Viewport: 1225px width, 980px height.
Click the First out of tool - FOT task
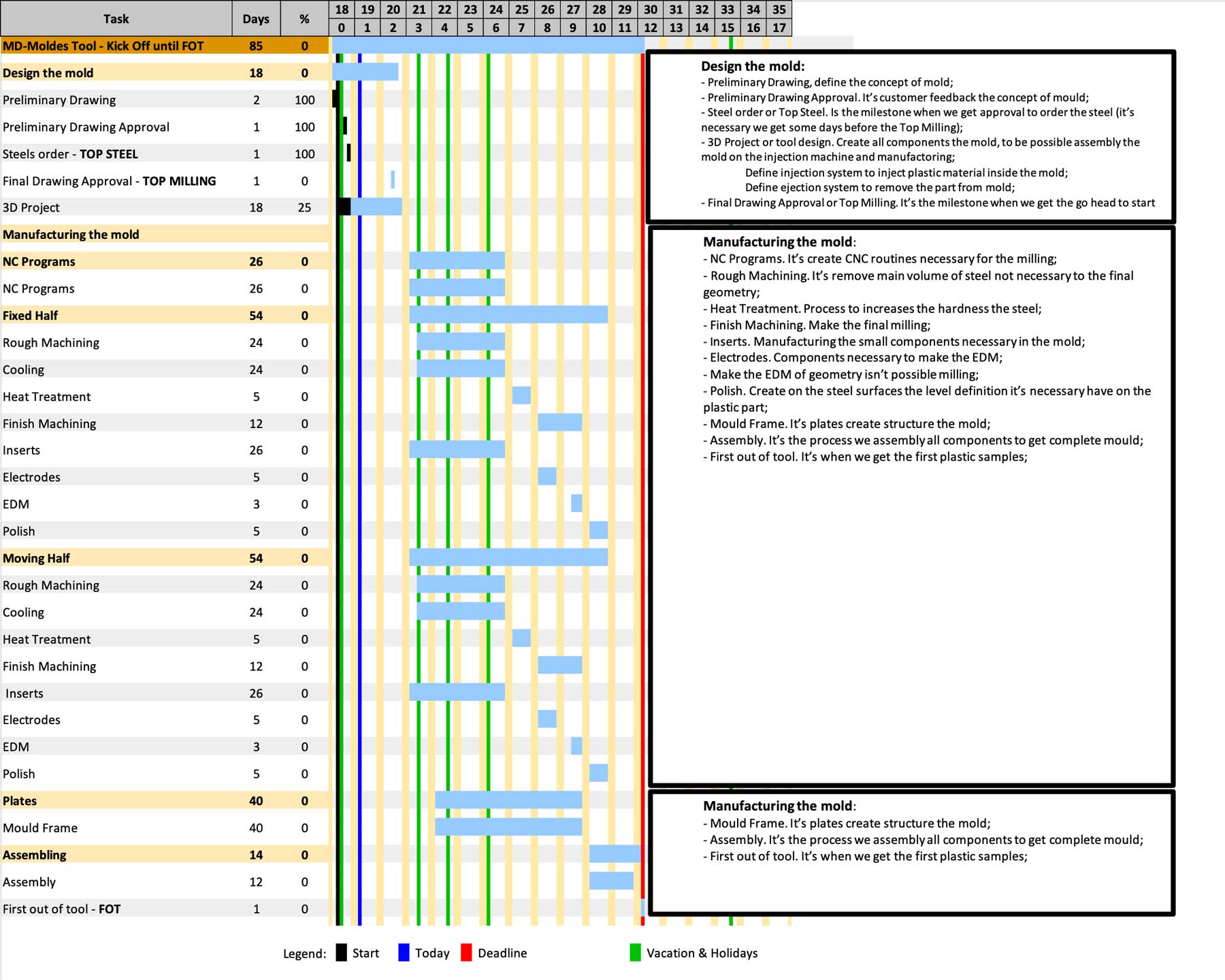(61, 909)
